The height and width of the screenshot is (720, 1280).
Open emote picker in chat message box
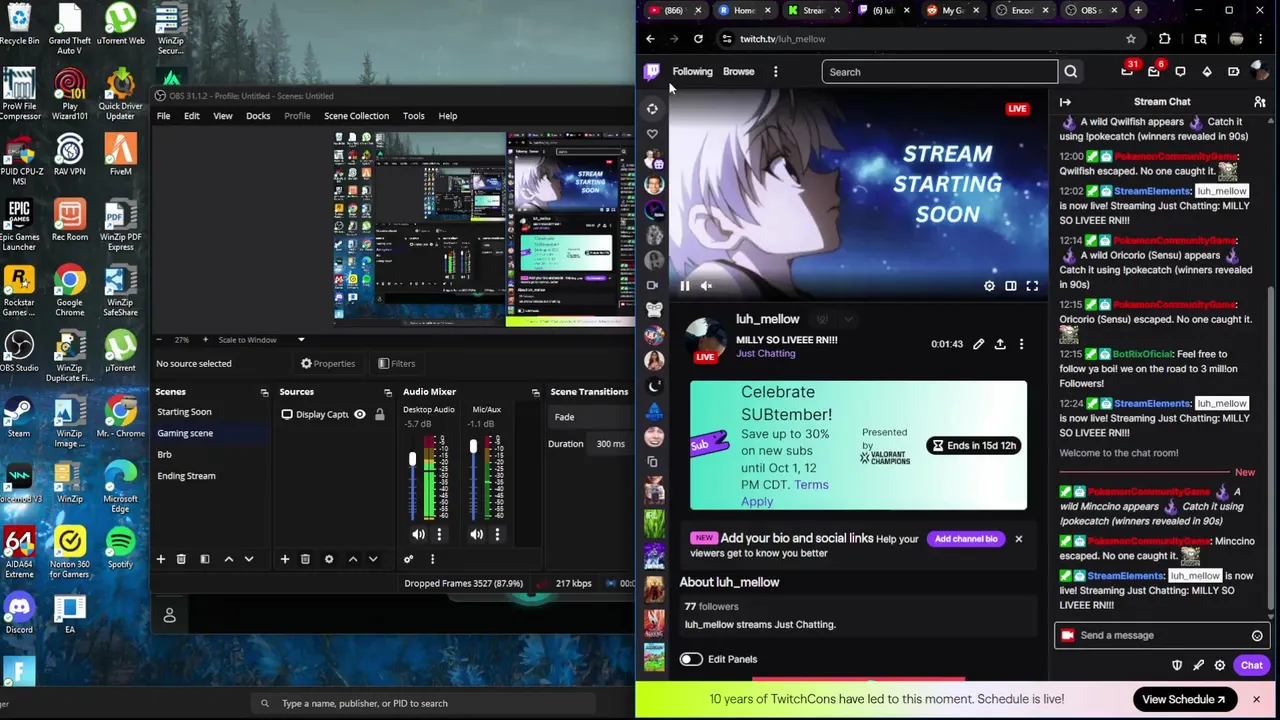[1257, 636]
